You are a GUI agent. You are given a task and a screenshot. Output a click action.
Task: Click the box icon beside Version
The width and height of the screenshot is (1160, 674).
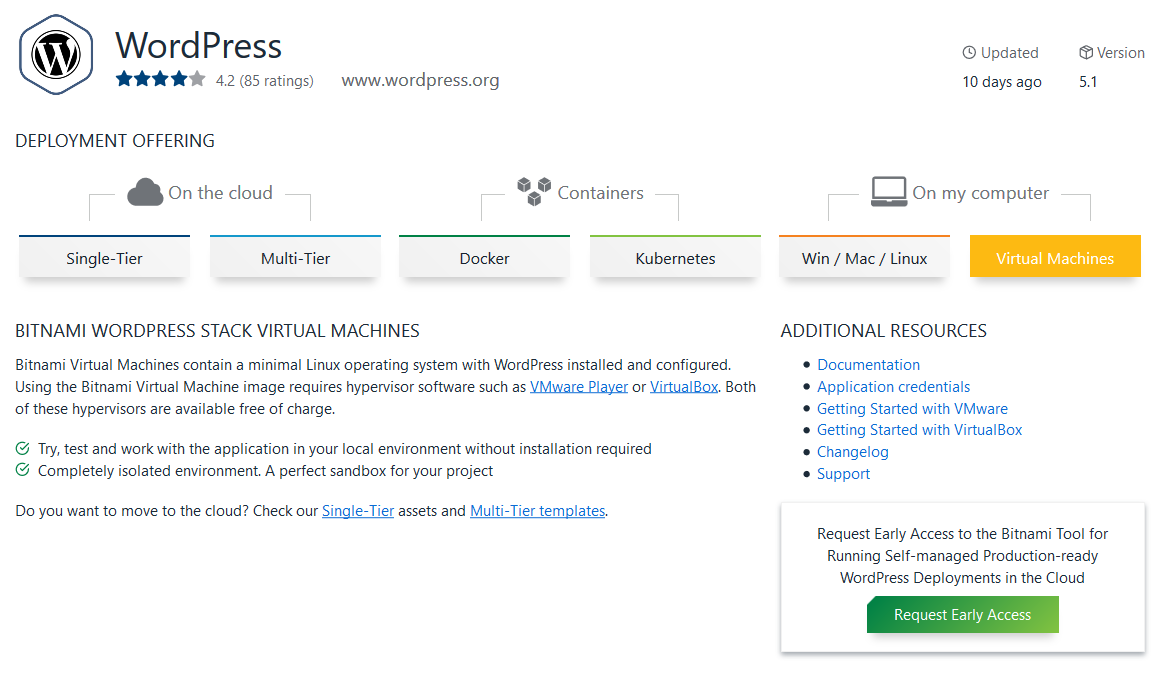pos(1085,53)
